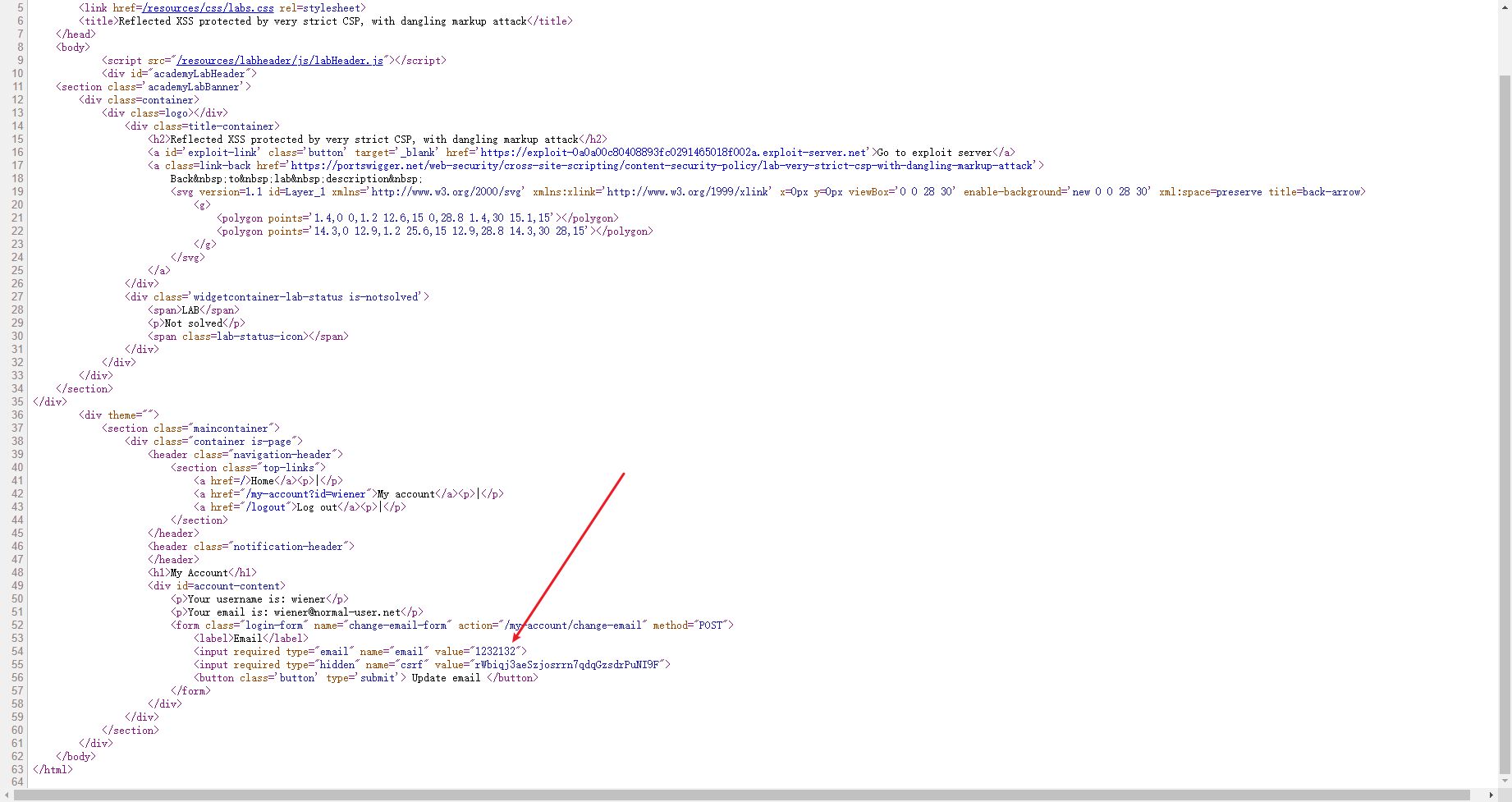This screenshot has height=802, width=1512.
Task: Click the div theme="" line
Action: click(x=119, y=415)
